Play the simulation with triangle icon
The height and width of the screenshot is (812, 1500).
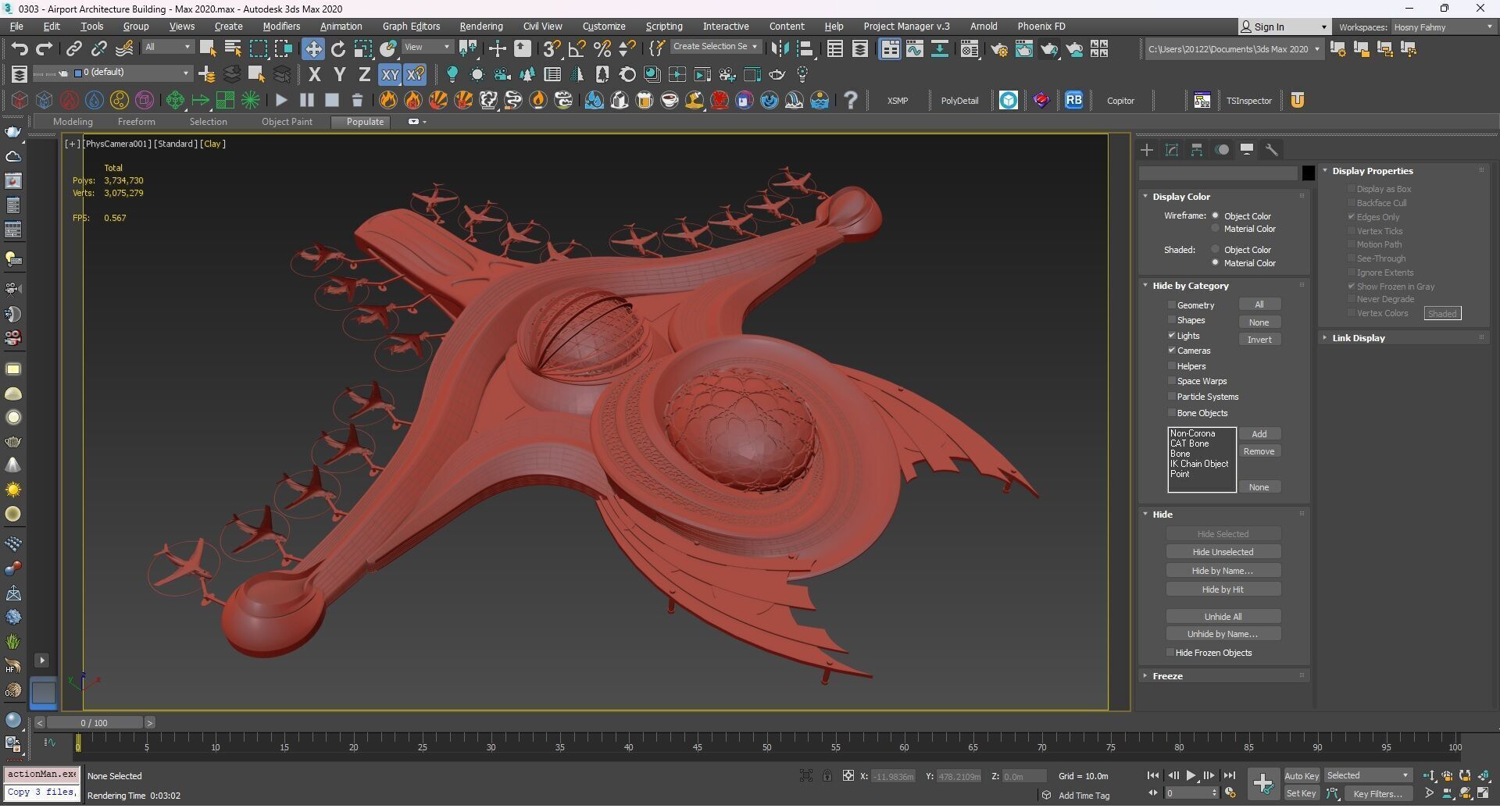coord(282,100)
